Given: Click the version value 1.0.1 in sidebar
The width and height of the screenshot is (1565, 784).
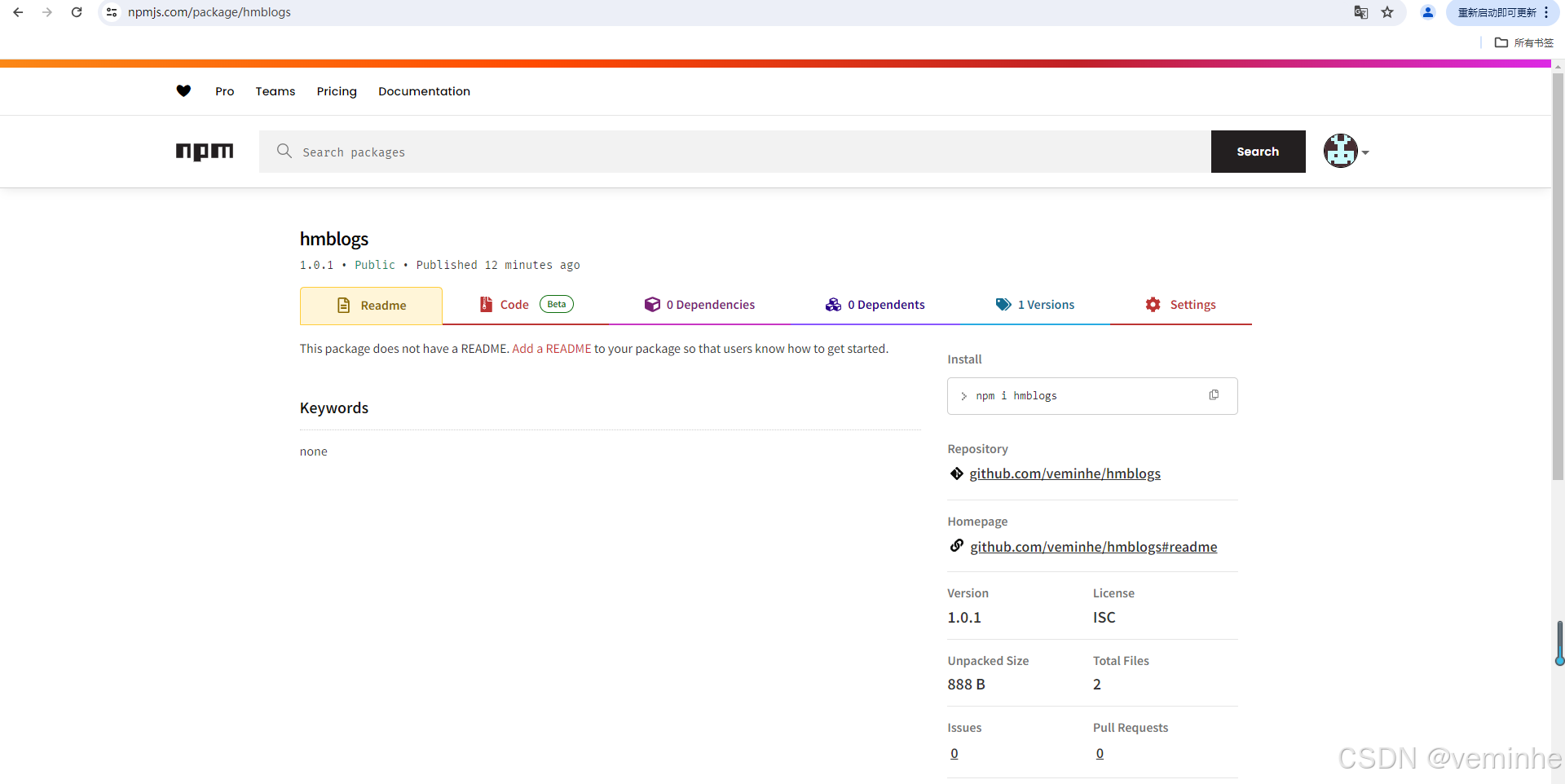Looking at the screenshot, I should coord(964,618).
